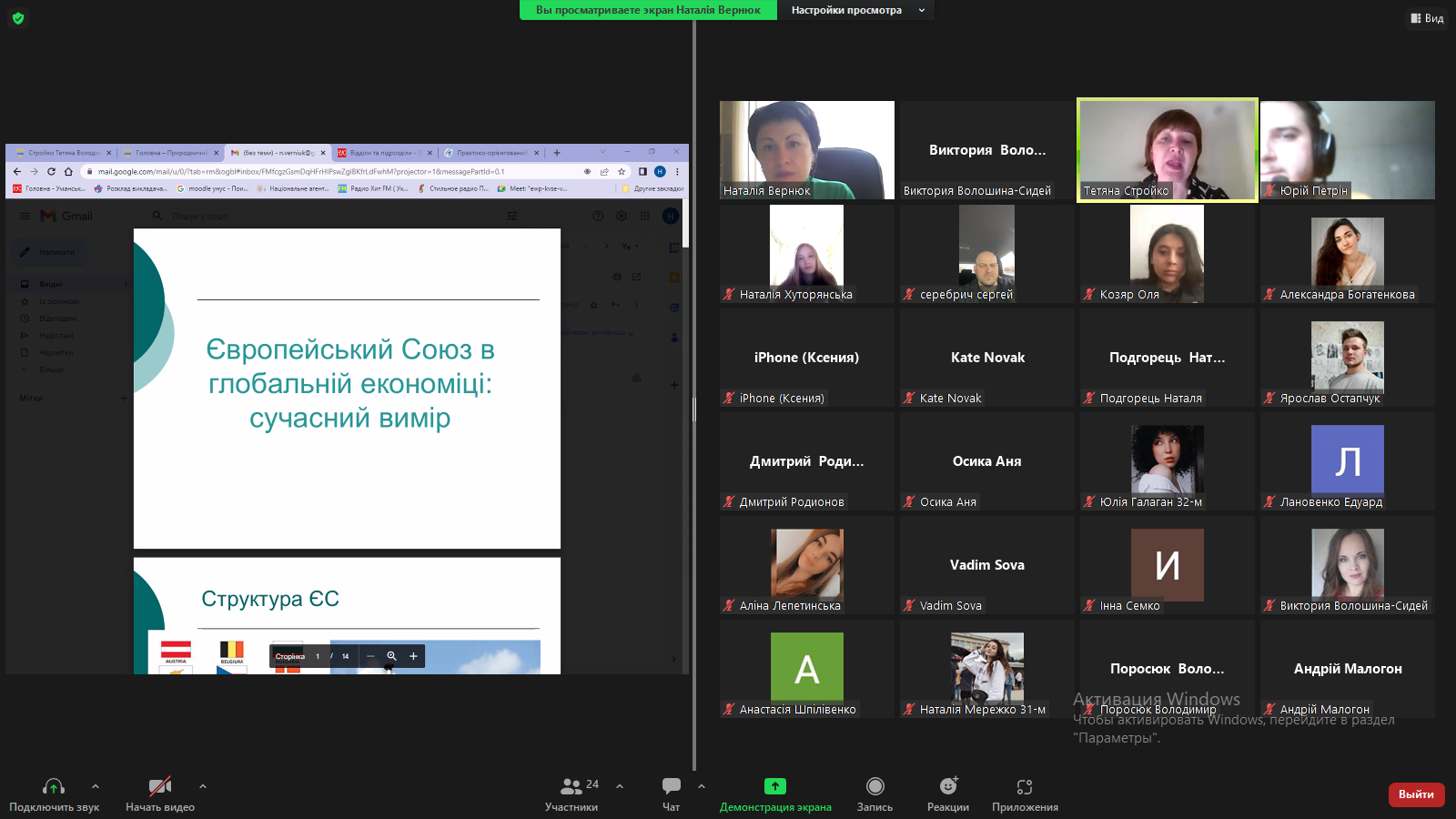The width and height of the screenshot is (1456, 819).
Task: Switch layout using the Вид button
Action: [x=1427, y=18]
